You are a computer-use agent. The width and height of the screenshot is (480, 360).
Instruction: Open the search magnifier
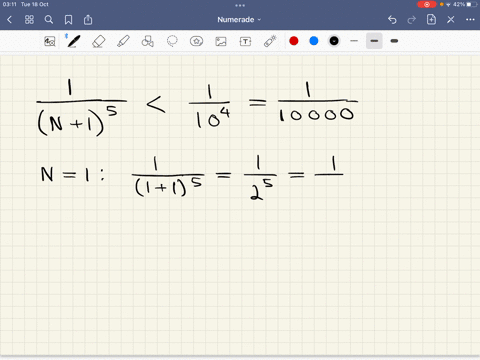point(49,20)
